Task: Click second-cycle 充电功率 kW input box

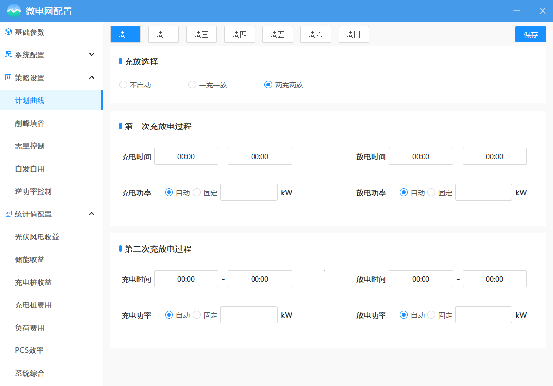Action: (249, 315)
